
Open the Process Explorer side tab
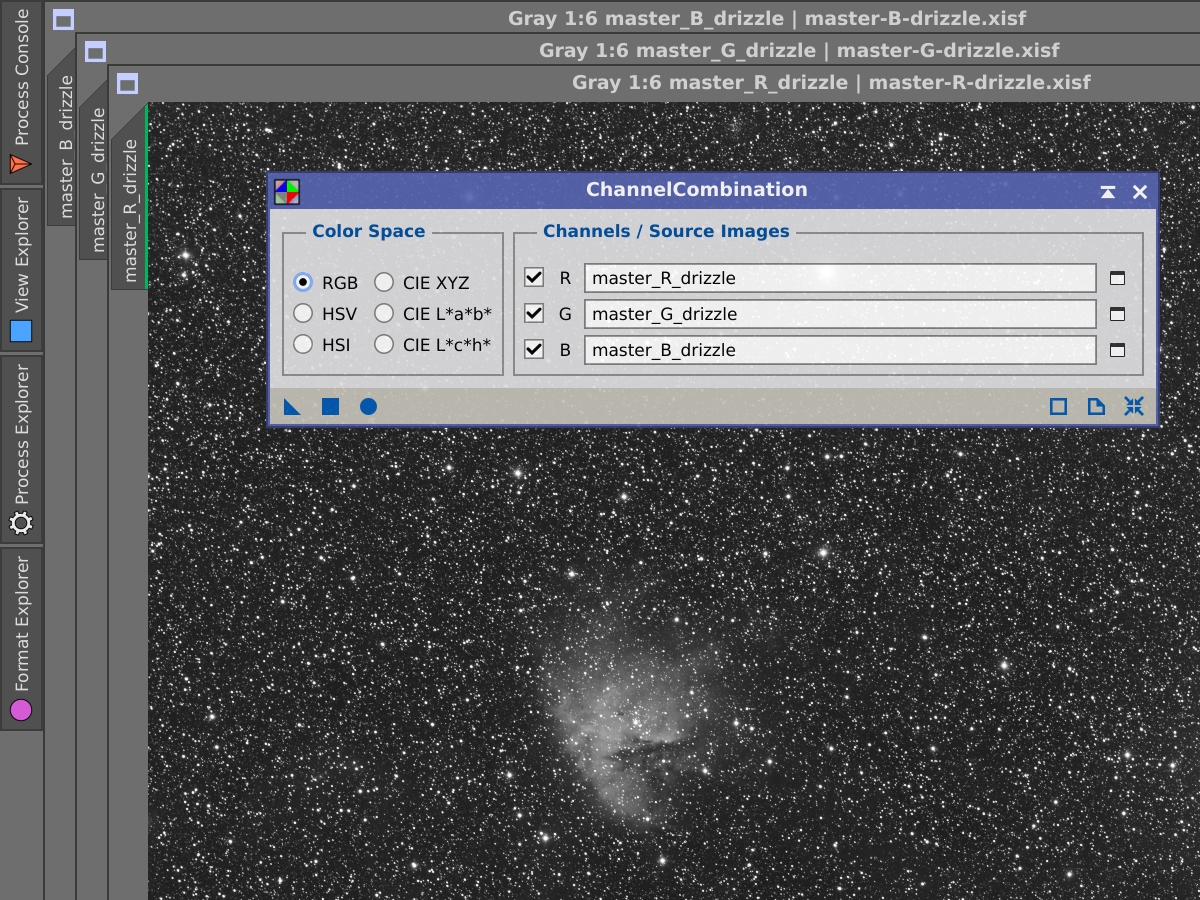[21, 449]
